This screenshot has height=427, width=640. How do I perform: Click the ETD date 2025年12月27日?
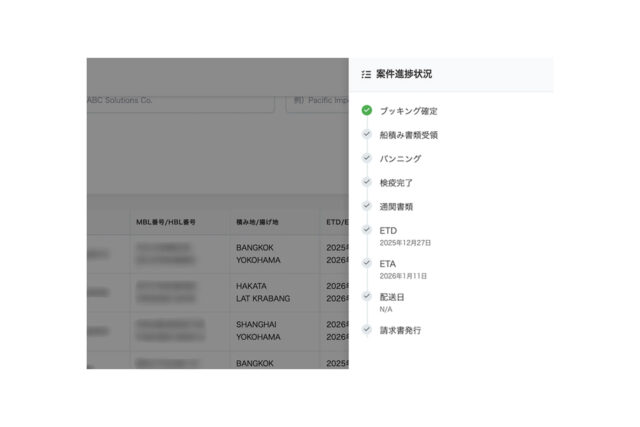(x=405, y=243)
